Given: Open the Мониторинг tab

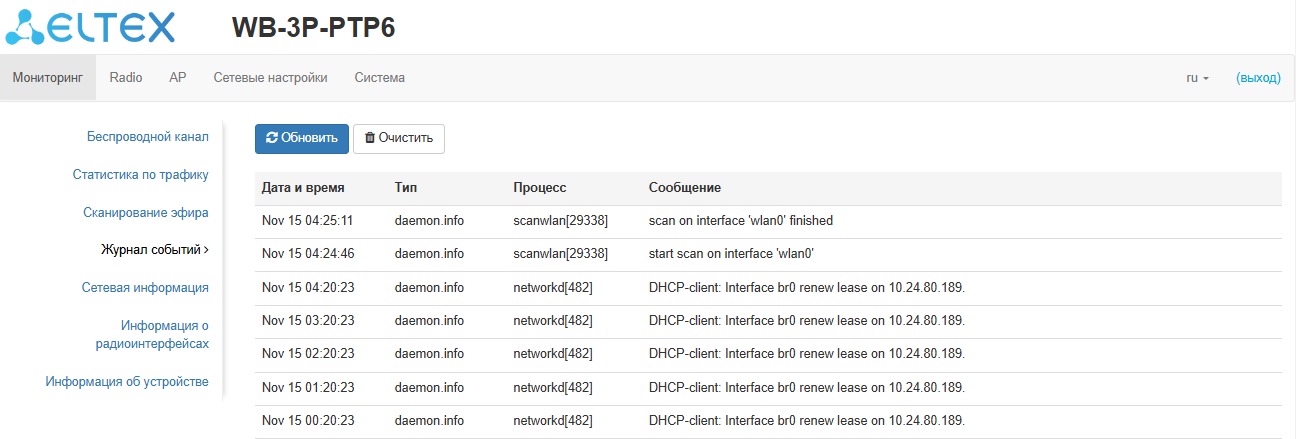Looking at the screenshot, I should click(48, 78).
